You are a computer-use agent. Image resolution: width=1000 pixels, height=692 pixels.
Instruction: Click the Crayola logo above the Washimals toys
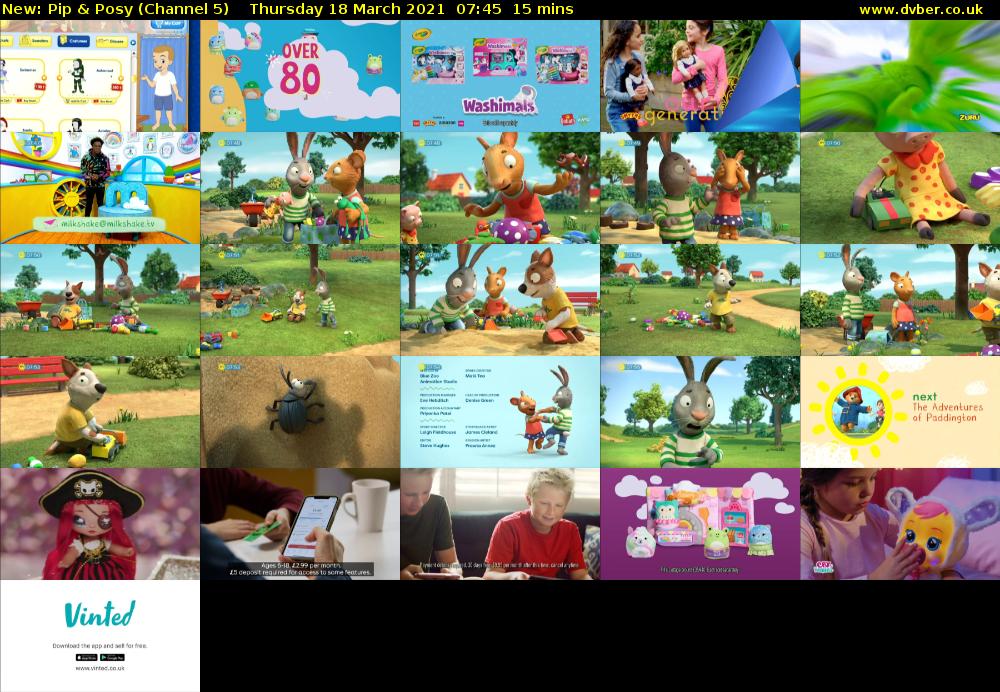click(422, 34)
